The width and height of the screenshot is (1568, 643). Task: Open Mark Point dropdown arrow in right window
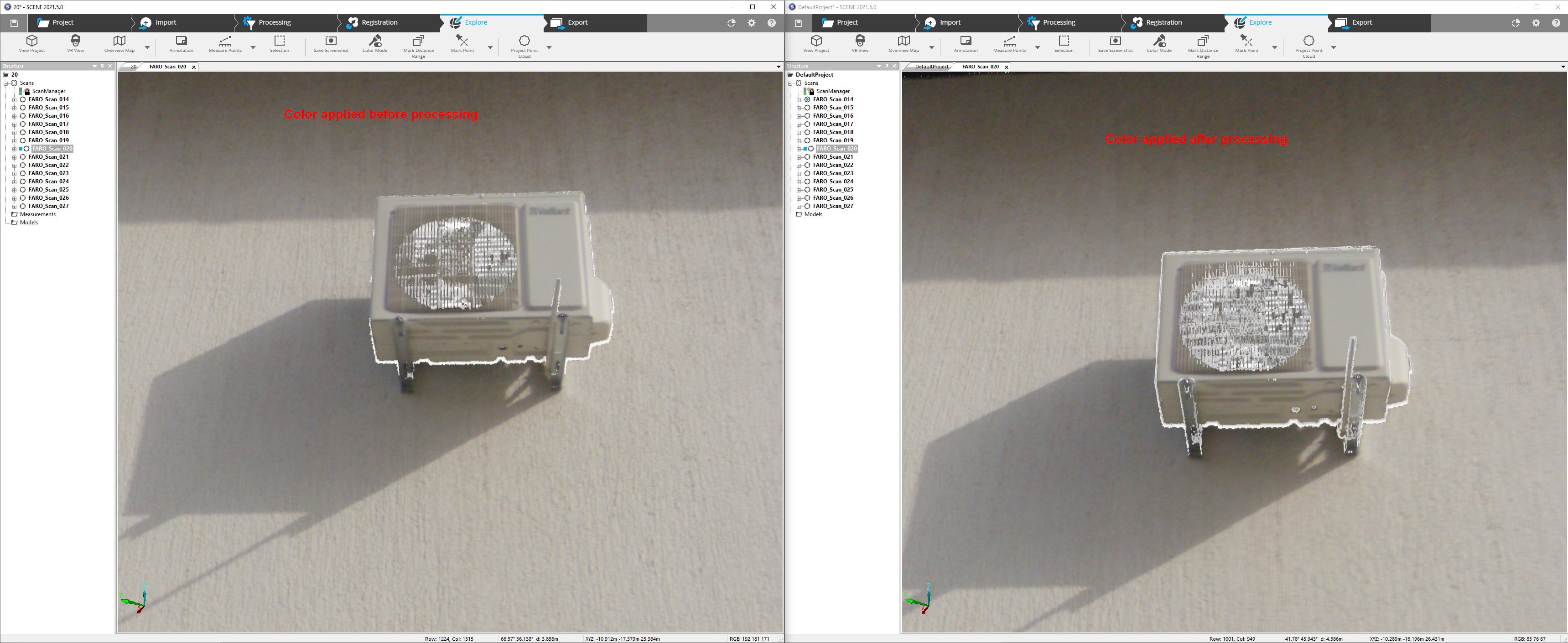1275,47
